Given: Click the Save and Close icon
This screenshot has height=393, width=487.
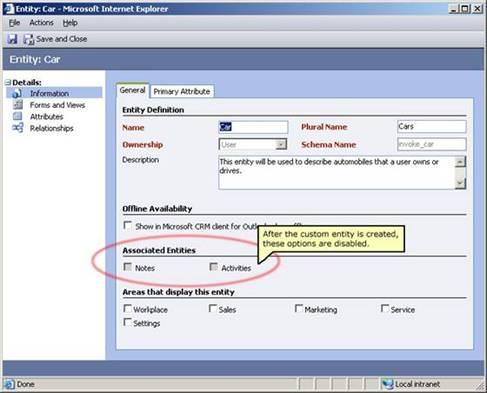Looking at the screenshot, I should tap(29, 39).
